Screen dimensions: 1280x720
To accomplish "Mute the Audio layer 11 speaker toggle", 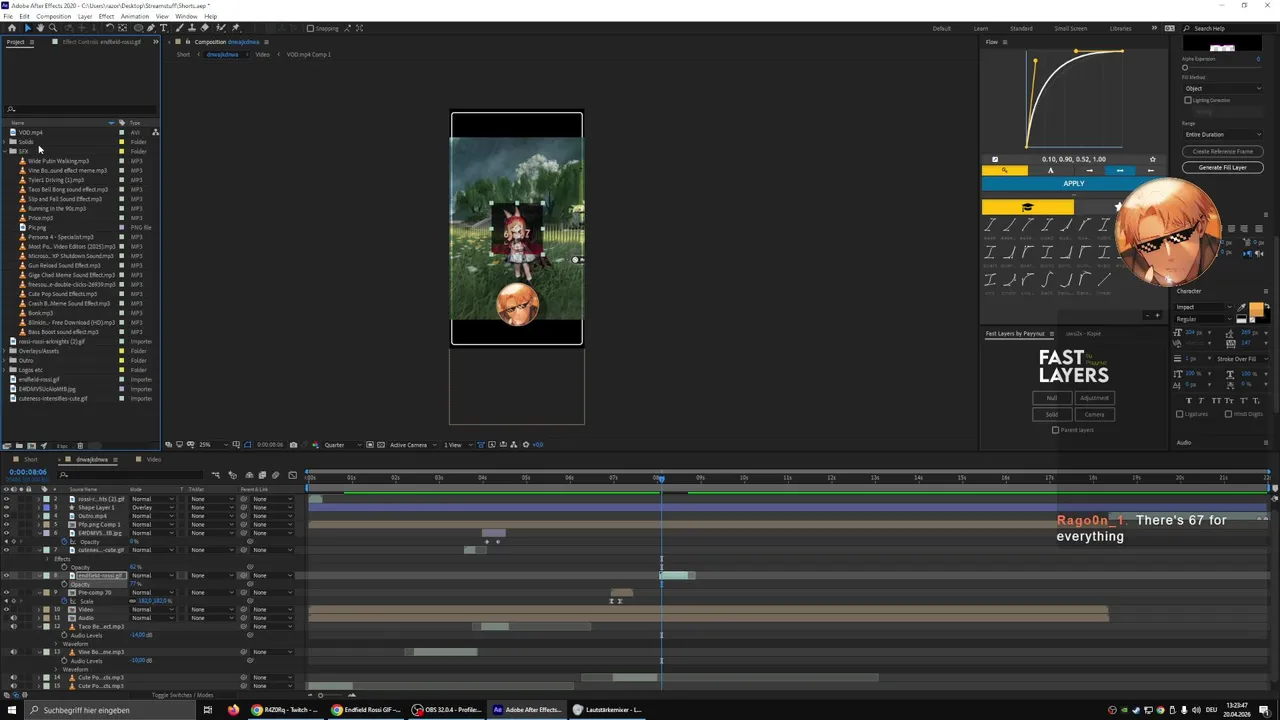I will (x=14, y=618).
